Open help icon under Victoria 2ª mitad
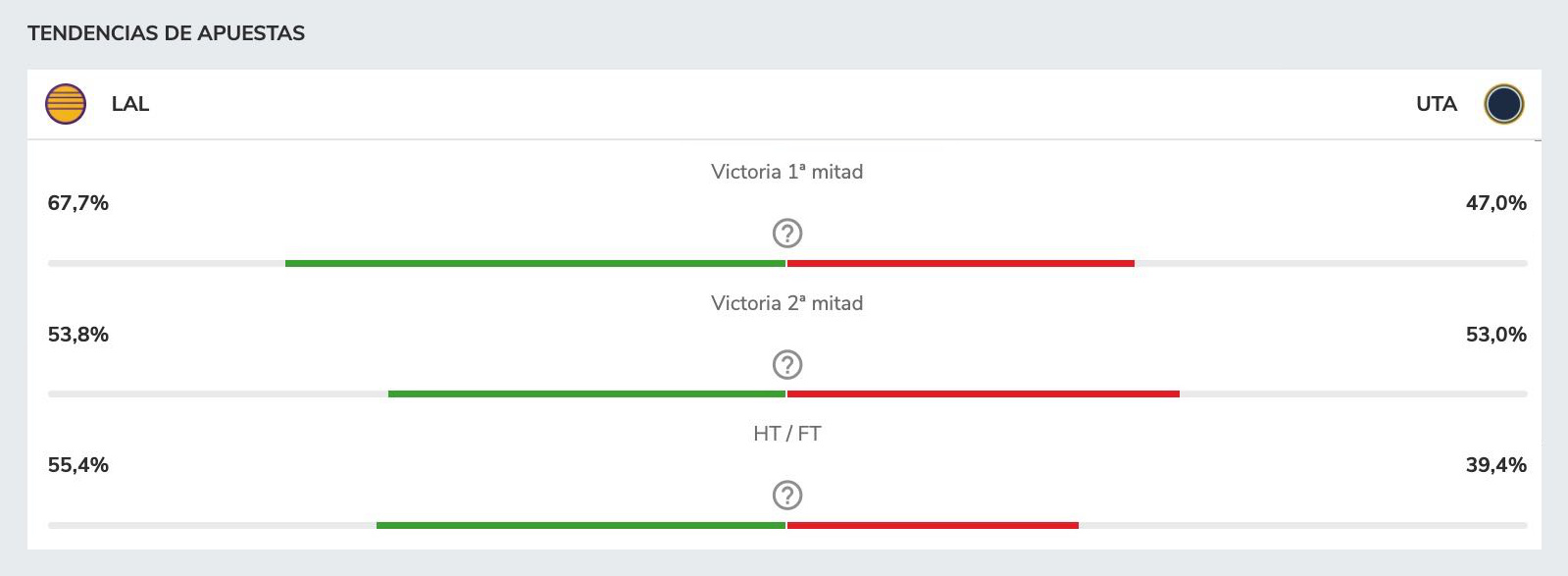 pyautogui.click(x=787, y=365)
